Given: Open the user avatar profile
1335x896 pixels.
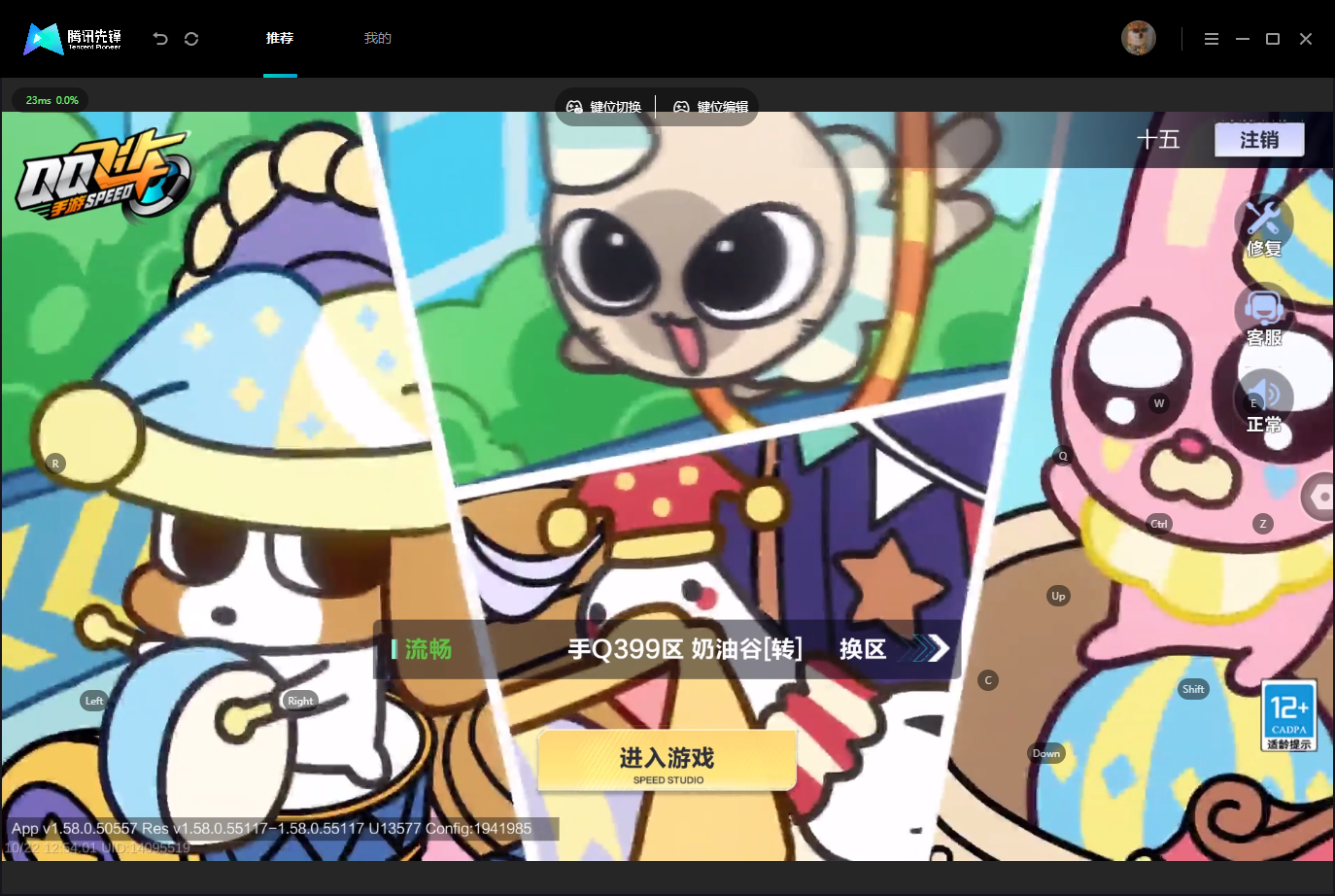Looking at the screenshot, I should coord(1139,38).
